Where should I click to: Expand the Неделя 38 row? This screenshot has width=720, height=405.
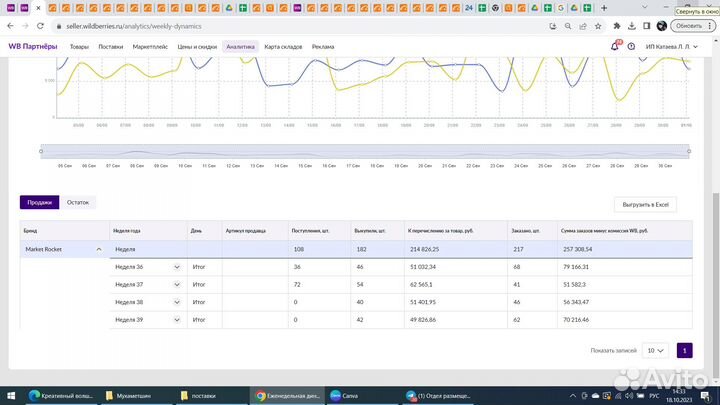[177, 301]
